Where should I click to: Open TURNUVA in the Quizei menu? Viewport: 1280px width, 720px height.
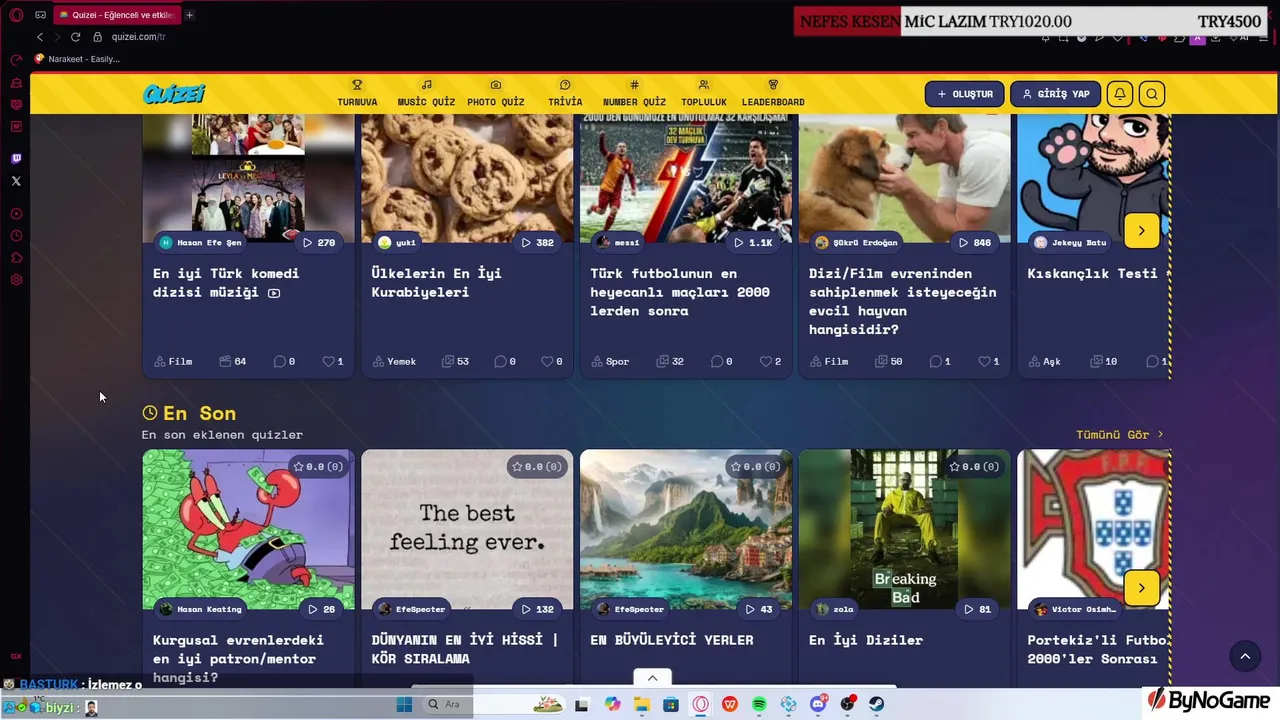click(x=357, y=94)
